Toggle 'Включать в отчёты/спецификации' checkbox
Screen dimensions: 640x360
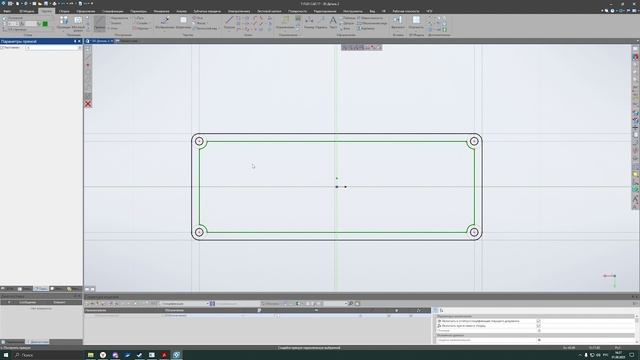(538, 321)
